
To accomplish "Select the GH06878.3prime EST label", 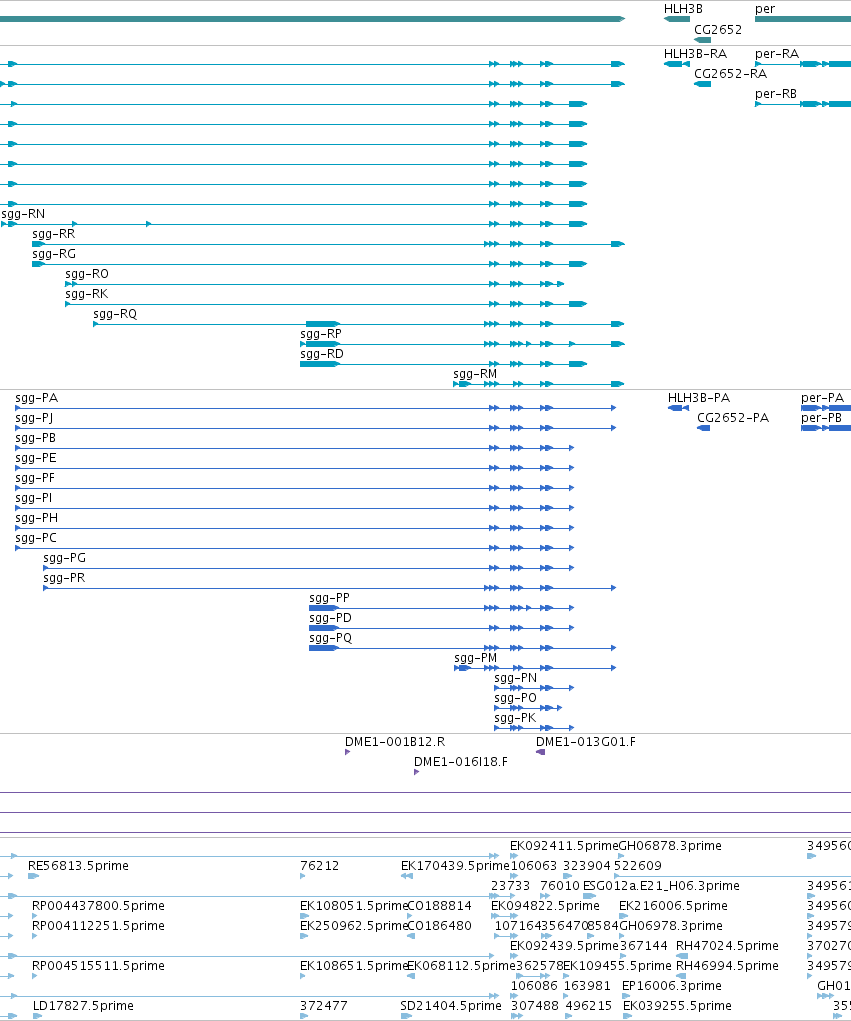I will tap(670, 846).
